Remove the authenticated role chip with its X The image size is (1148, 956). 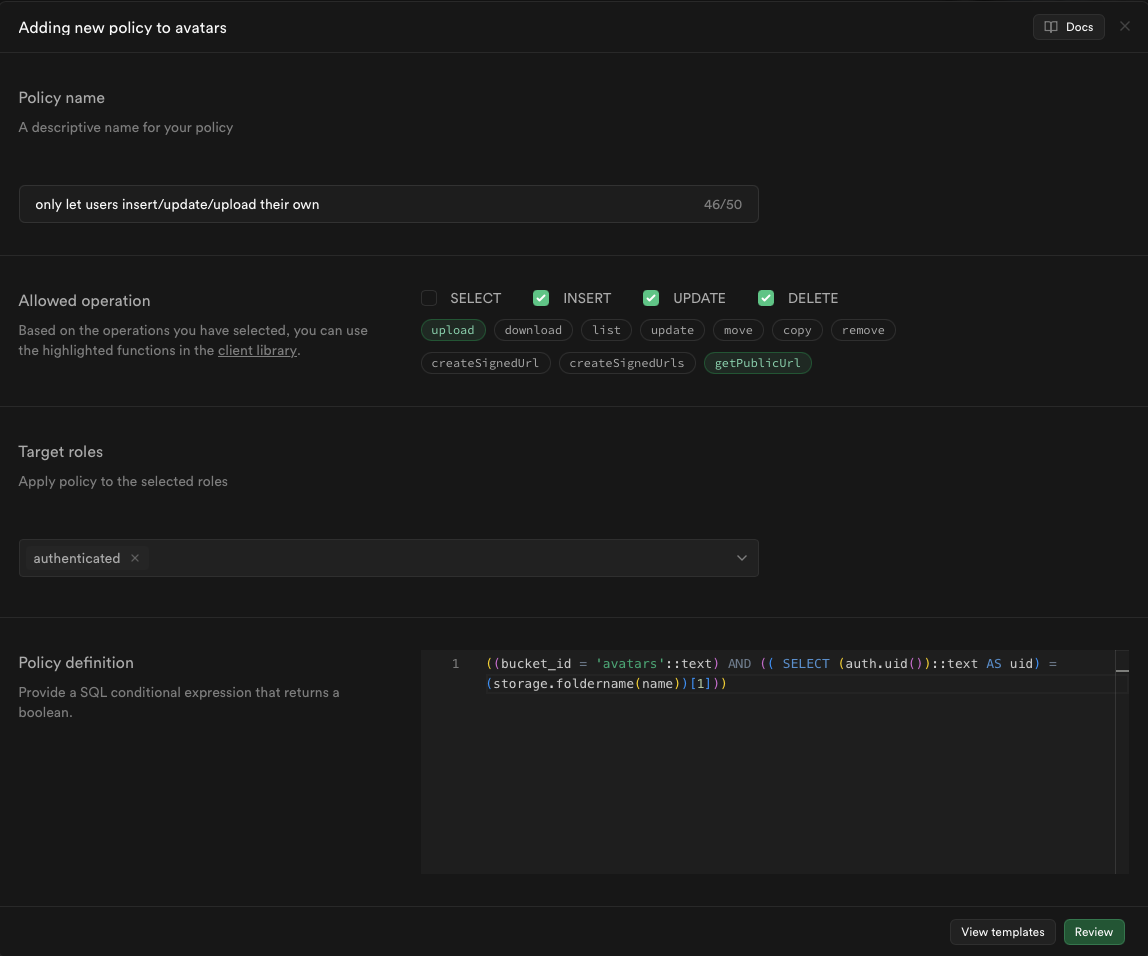point(134,558)
